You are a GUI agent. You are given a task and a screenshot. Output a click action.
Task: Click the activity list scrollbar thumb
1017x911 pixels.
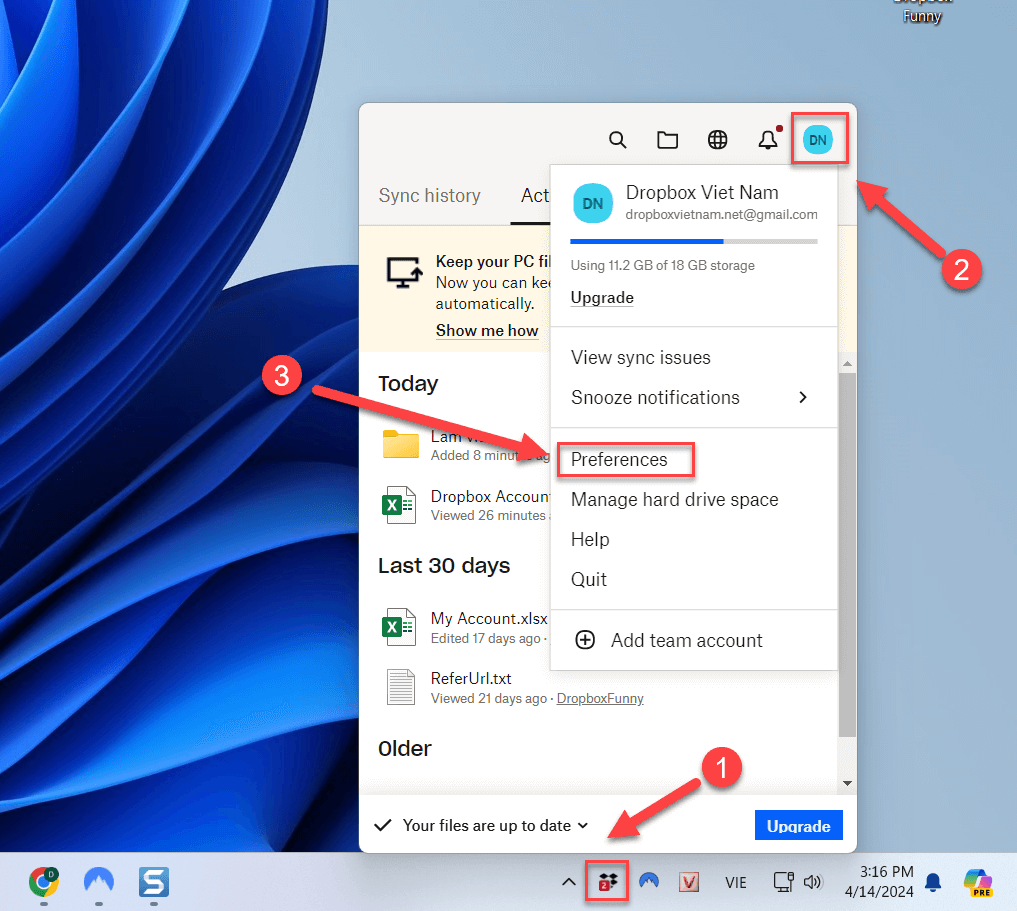click(x=847, y=554)
